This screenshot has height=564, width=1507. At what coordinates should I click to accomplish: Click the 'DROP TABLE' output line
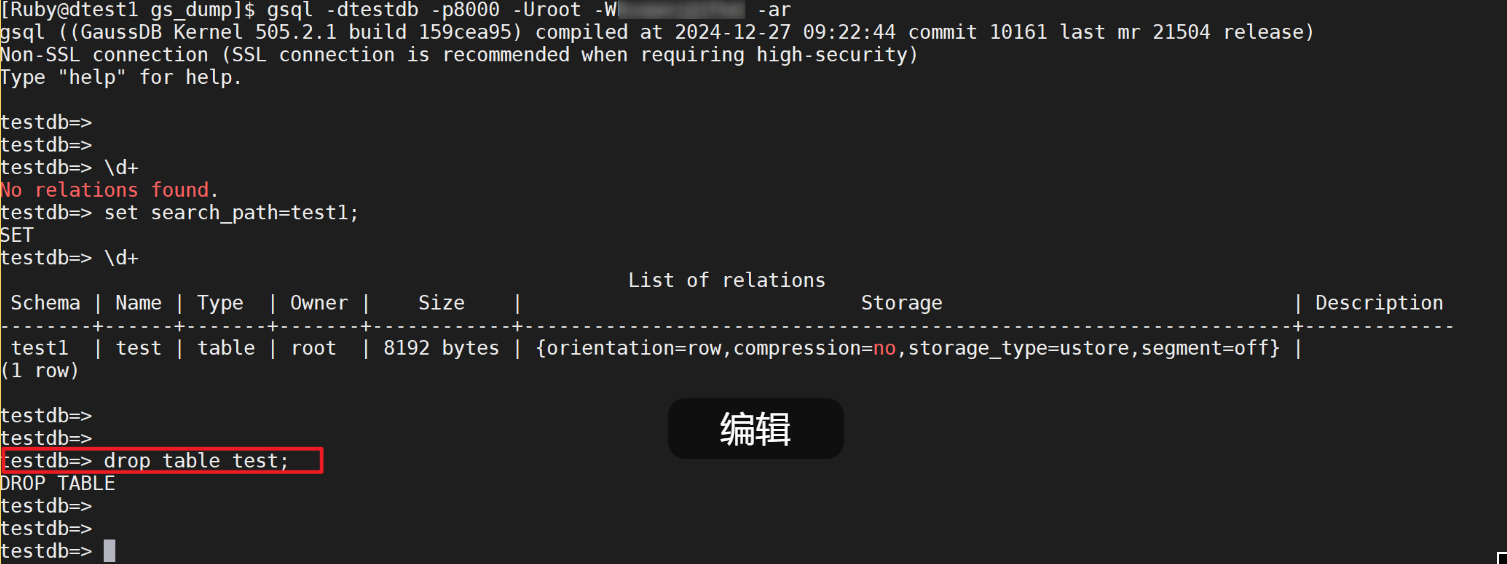pyautogui.click(x=58, y=483)
